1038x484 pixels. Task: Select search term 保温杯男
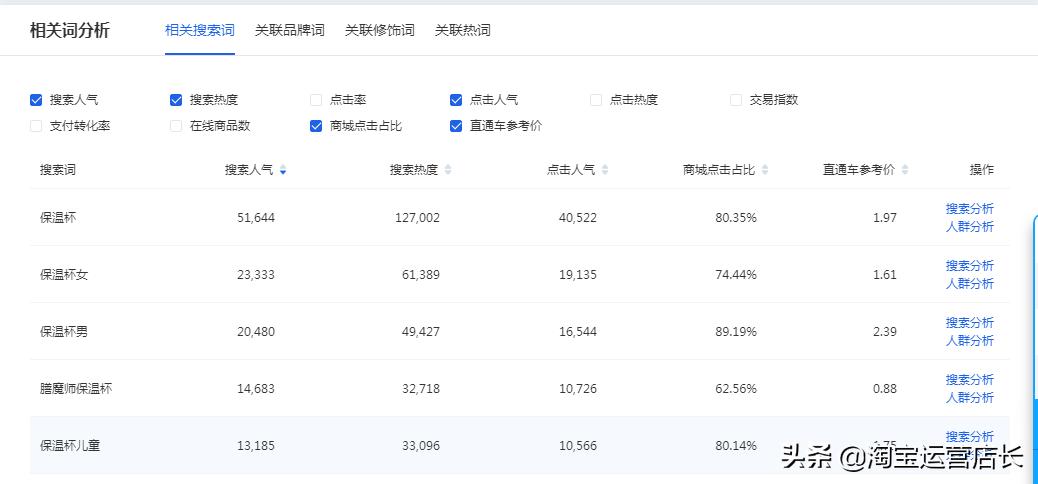coord(64,332)
